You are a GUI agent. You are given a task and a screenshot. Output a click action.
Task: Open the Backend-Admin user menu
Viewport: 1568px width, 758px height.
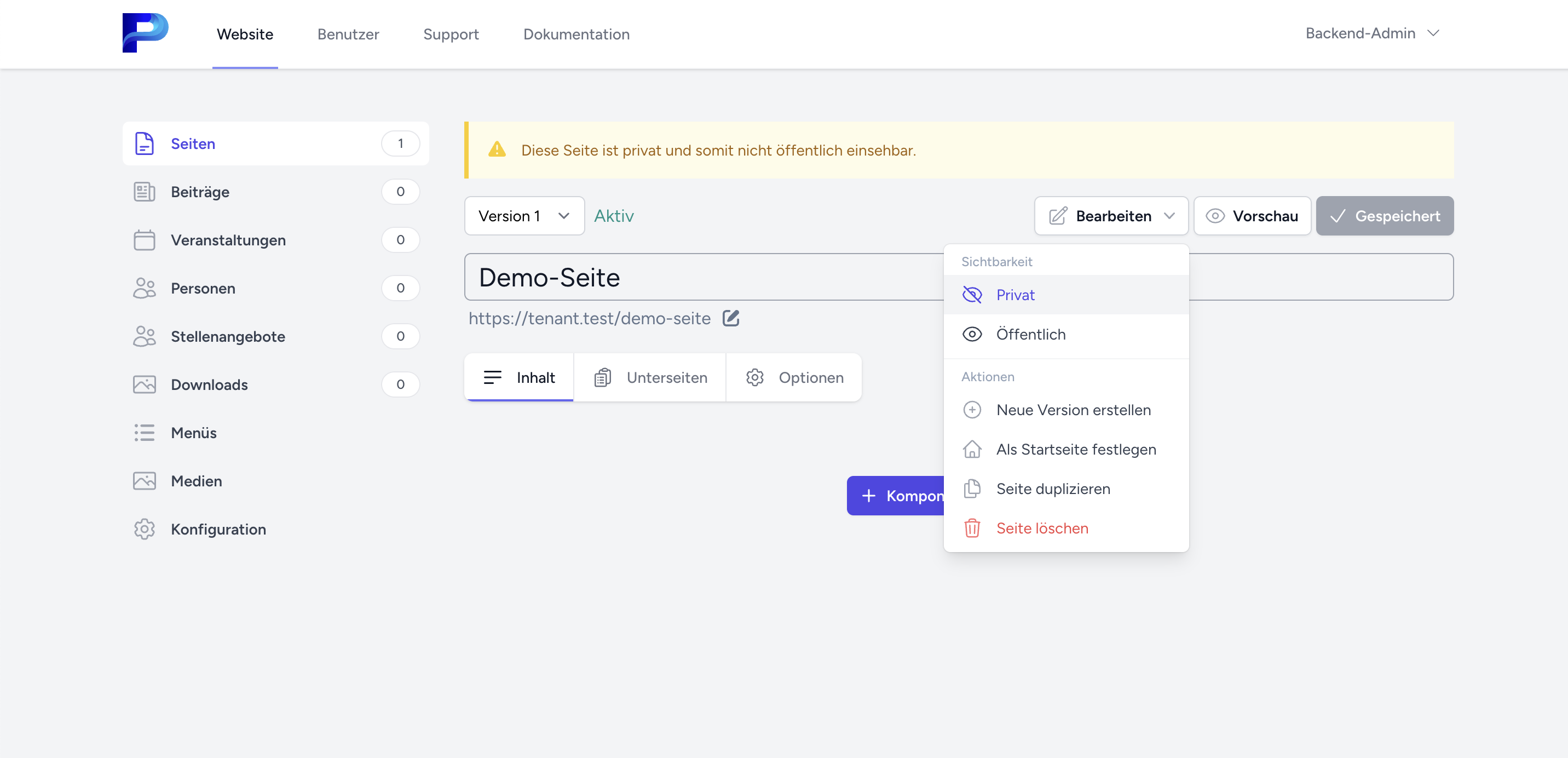pos(1371,33)
